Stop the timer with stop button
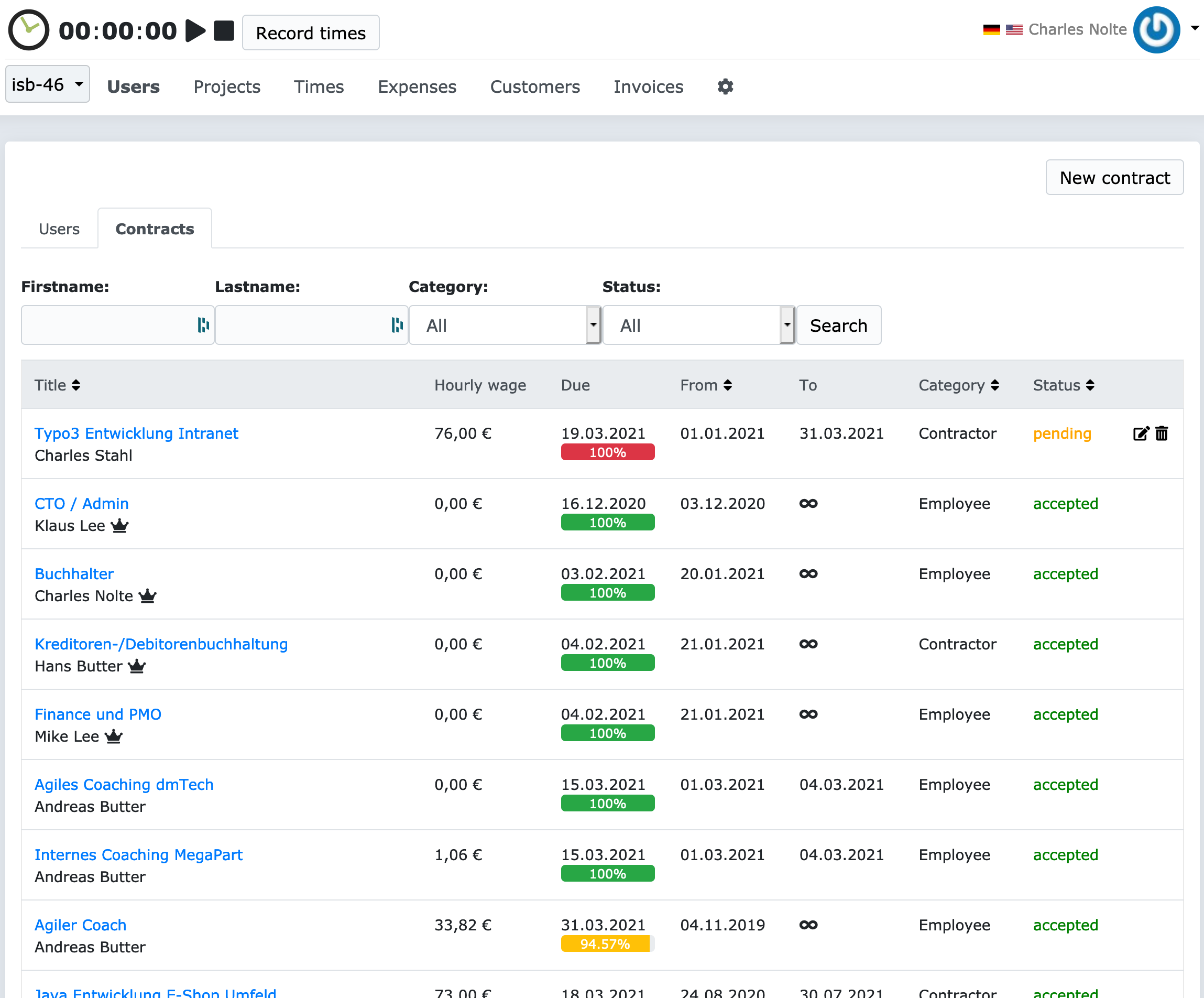 tap(224, 31)
